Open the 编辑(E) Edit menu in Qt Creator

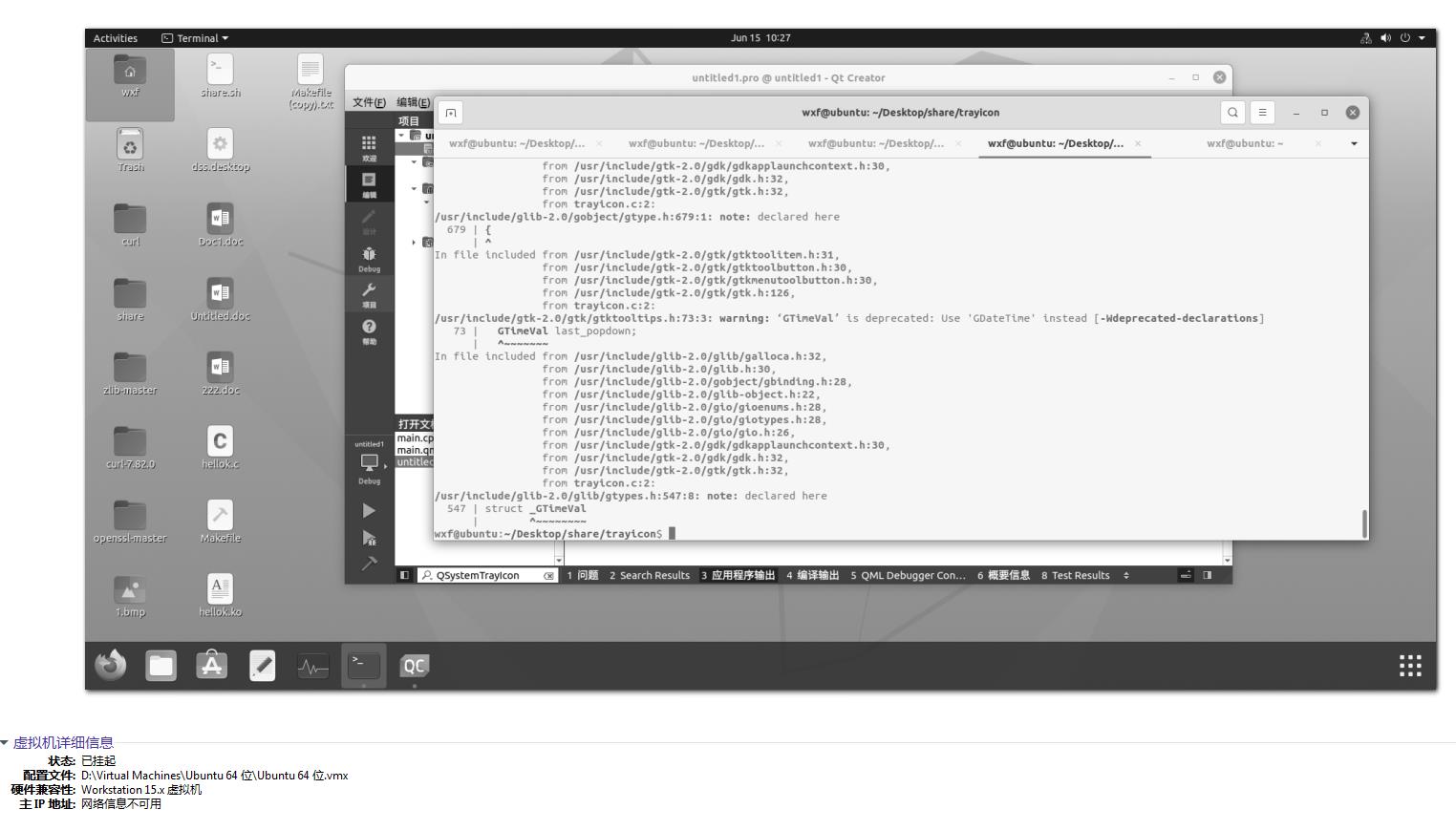[413, 102]
